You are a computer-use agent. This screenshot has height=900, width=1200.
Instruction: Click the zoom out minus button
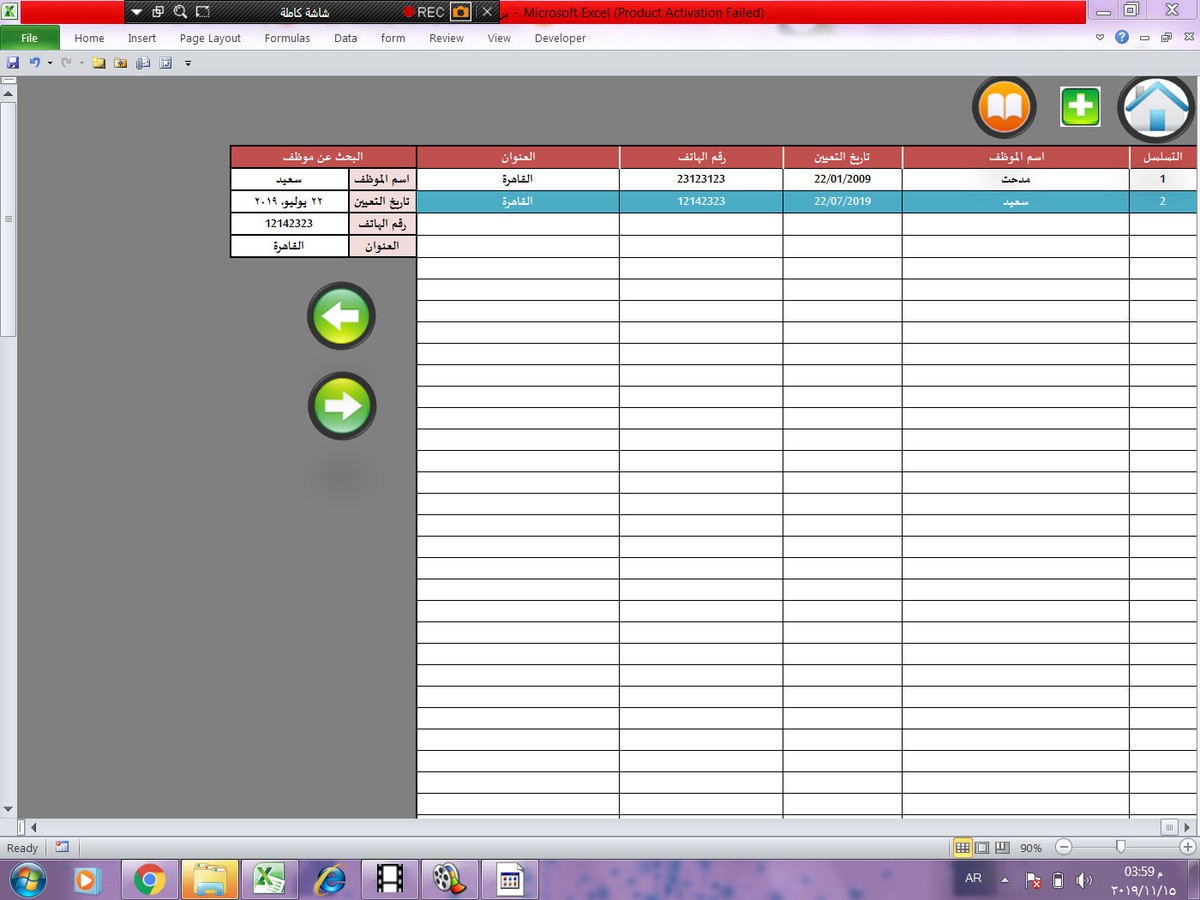(x=1064, y=847)
